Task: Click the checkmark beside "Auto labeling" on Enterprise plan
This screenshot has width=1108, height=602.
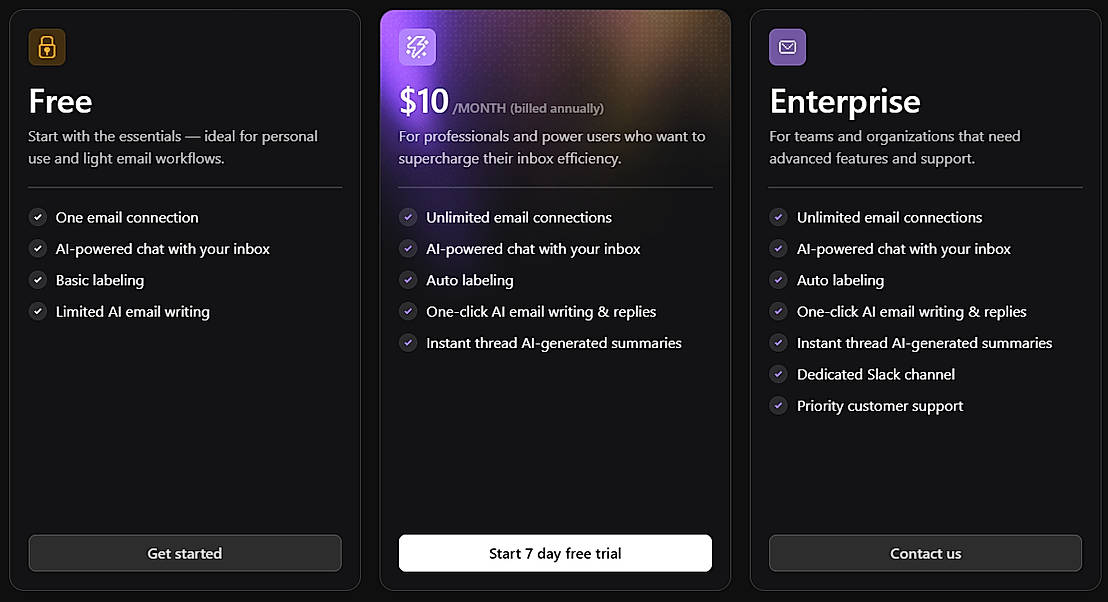Action: (x=778, y=280)
